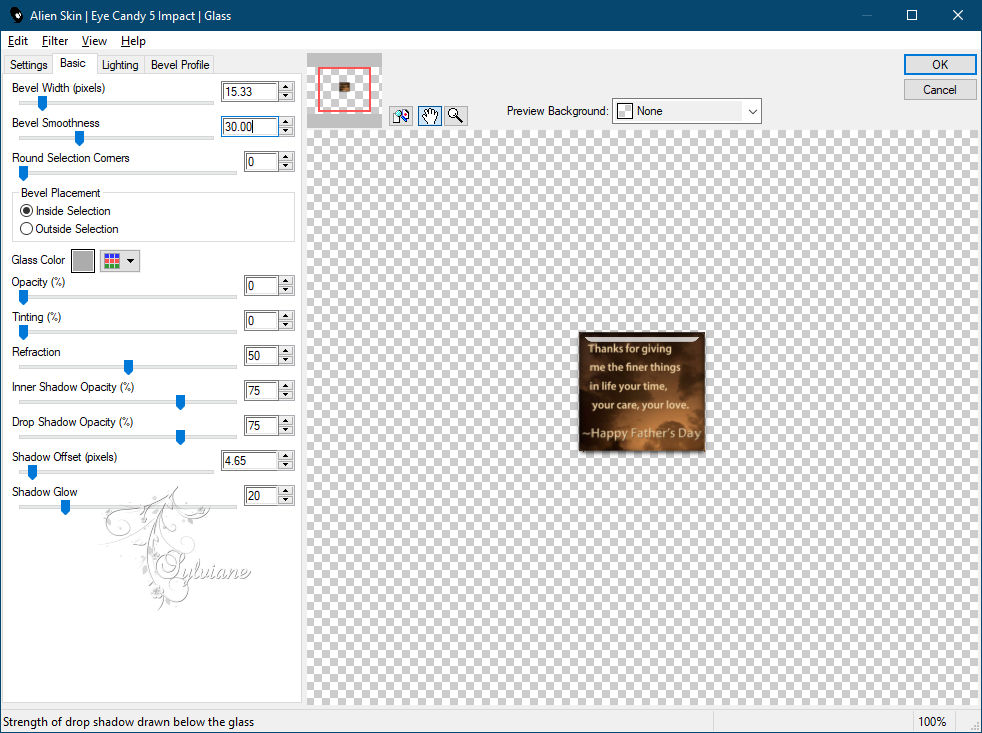Select the Basic tab
Image resolution: width=982 pixels, height=733 pixels.
coord(73,63)
